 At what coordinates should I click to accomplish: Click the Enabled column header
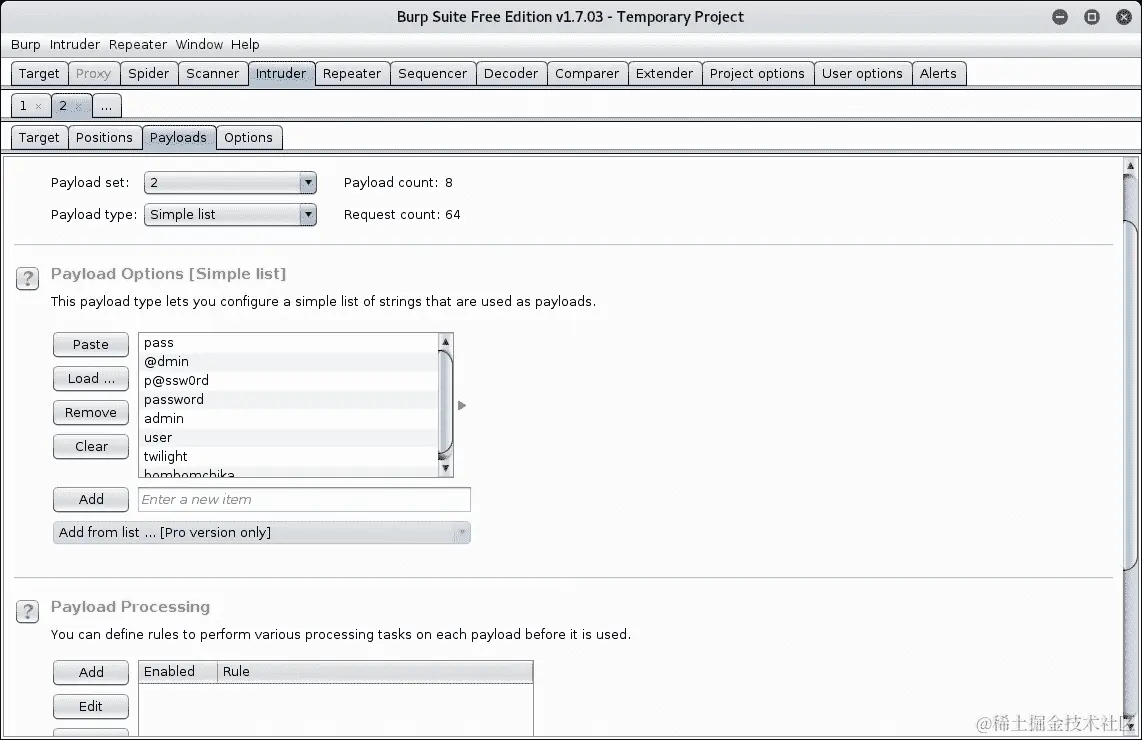pyautogui.click(x=178, y=672)
